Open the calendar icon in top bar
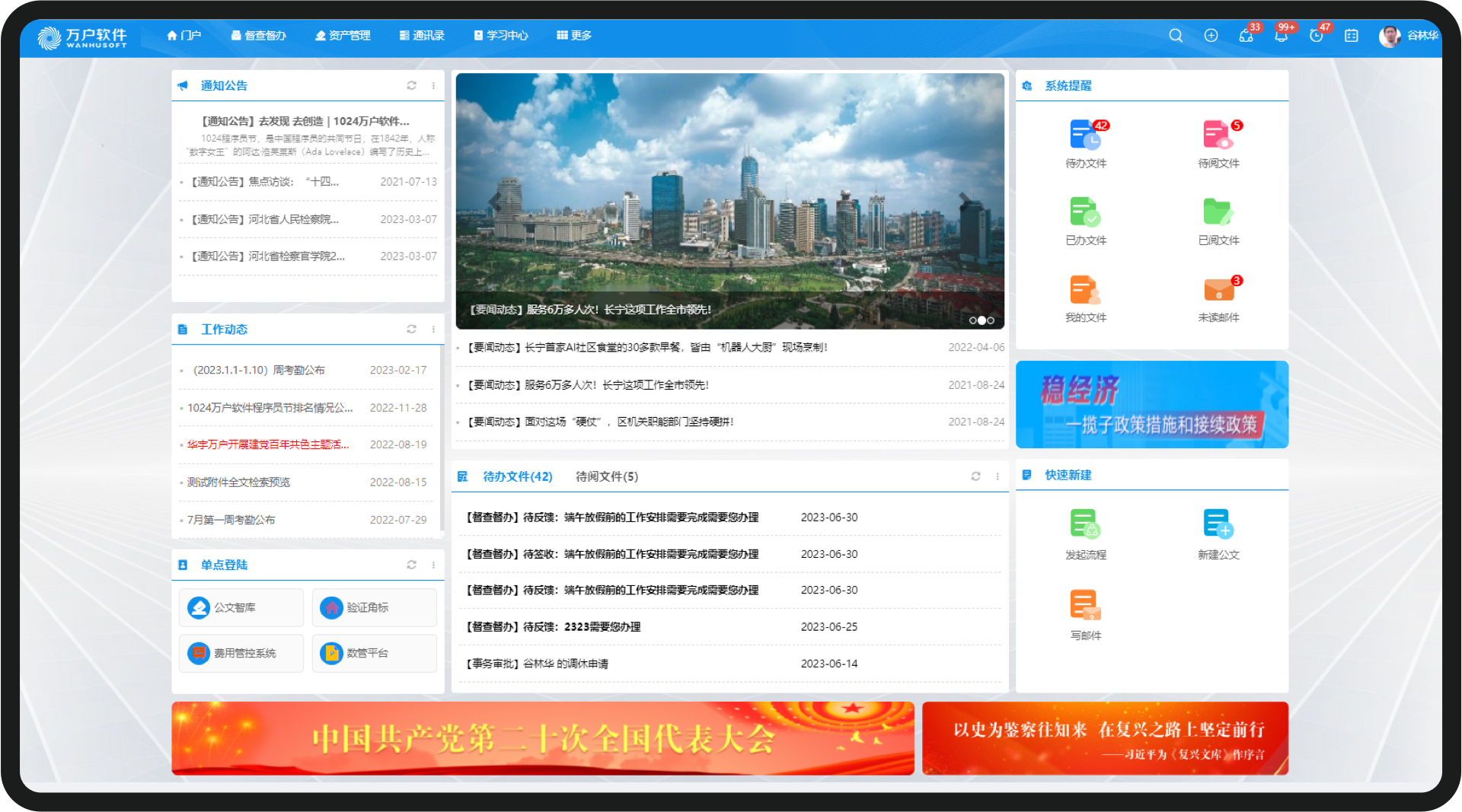The width and height of the screenshot is (1462, 812). [1351, 36]
